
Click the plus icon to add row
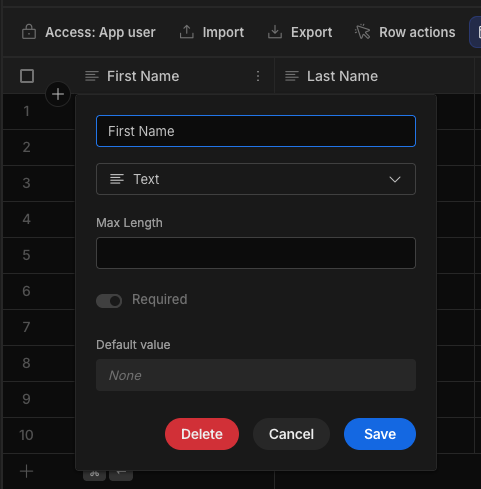coord(26,471)
